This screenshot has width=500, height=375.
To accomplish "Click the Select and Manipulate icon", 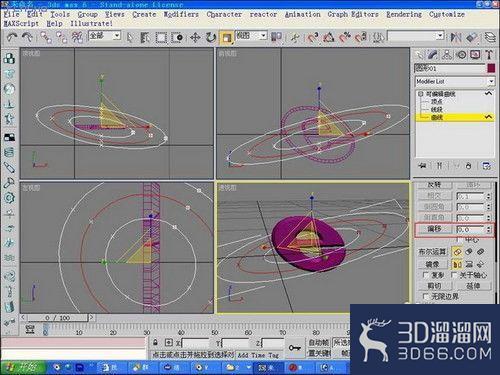I will [295, 37].
